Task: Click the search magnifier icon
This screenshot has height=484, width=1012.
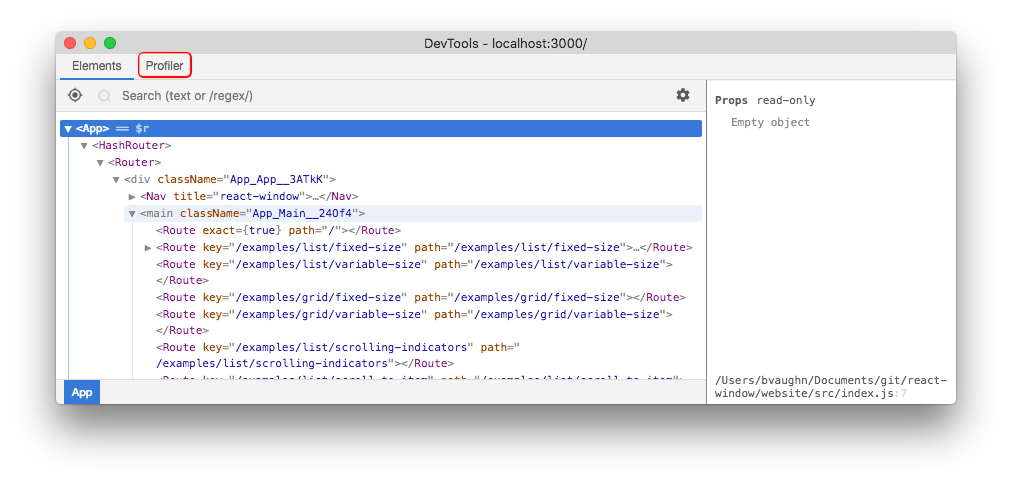Action: pyautogui.click(x=104, y=96)
